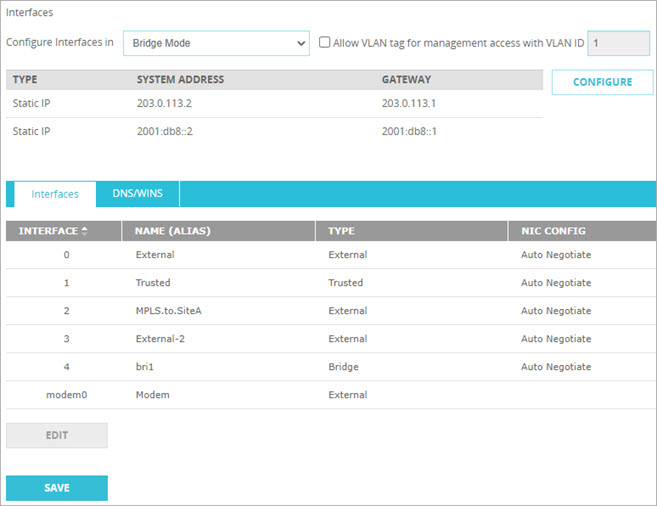Click the NIC CONFIG column header

(x=553, y=231)
